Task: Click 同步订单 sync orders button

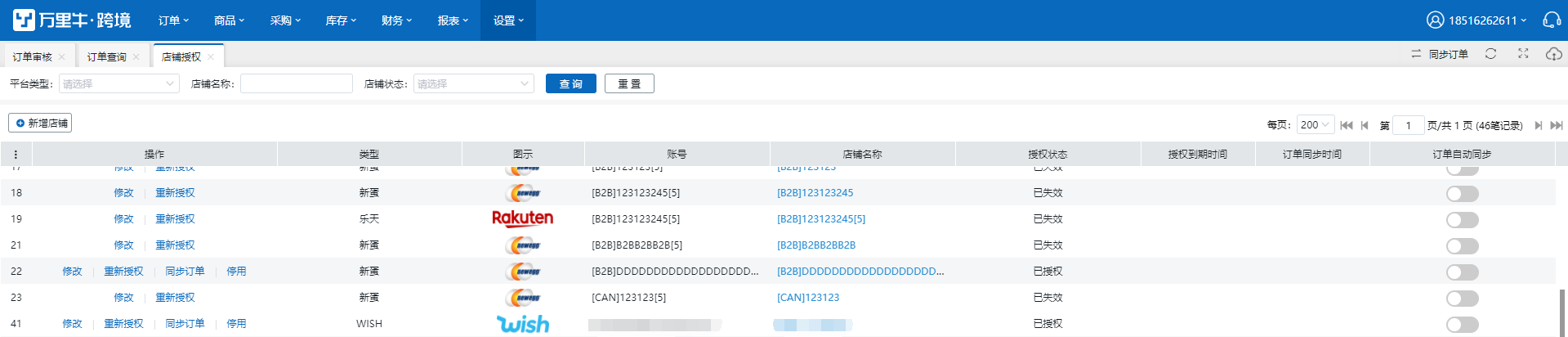Action: (x=1440, y=54)
